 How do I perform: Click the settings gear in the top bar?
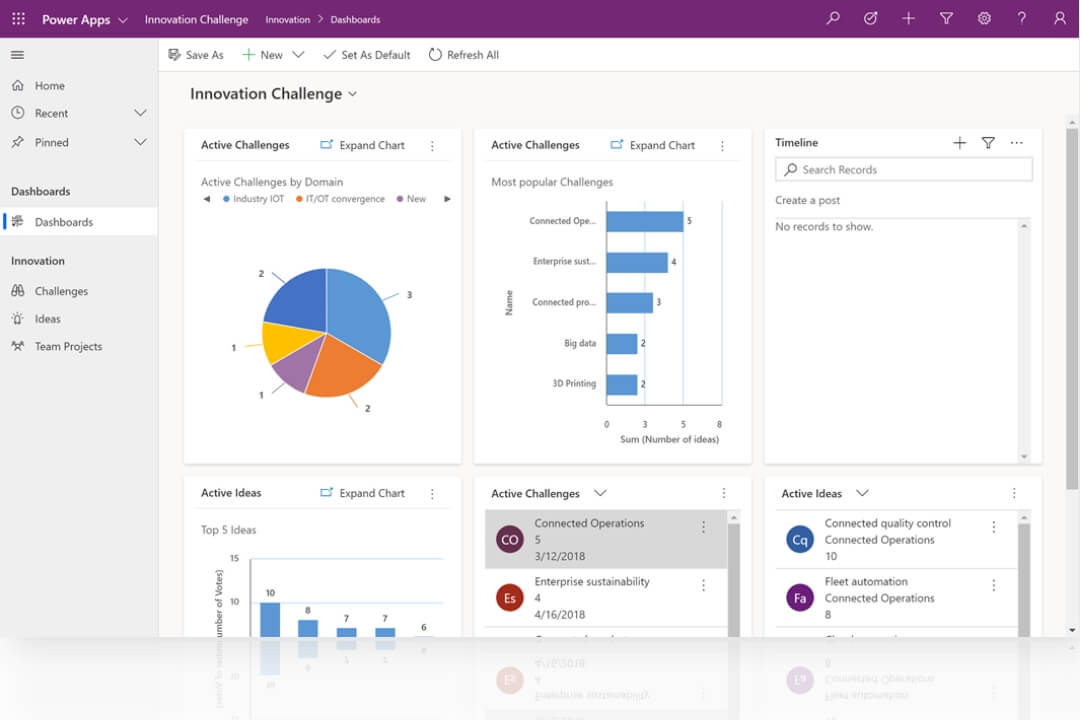tap(984, 18)
